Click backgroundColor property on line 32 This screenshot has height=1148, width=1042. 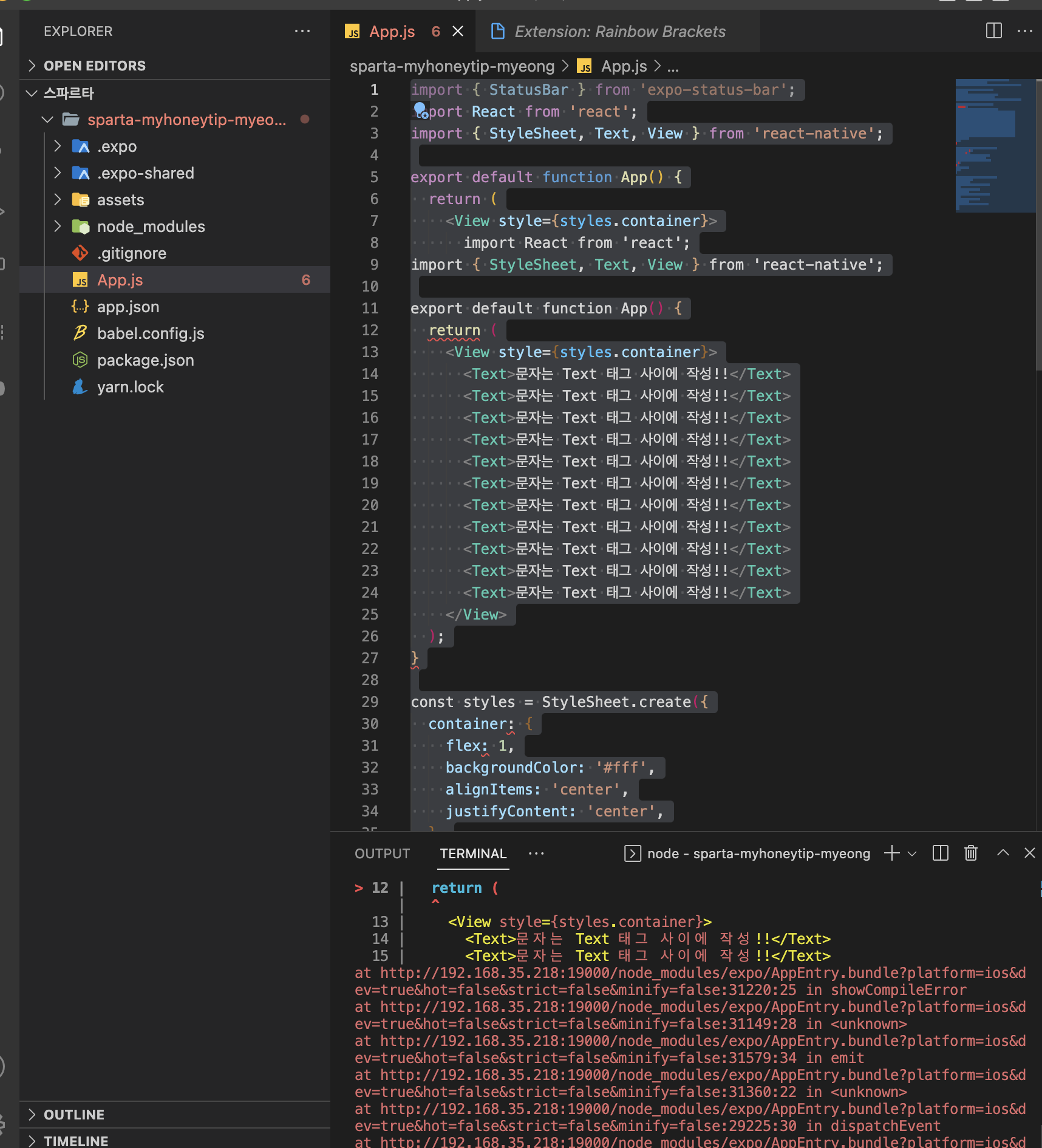coord(511,768)
